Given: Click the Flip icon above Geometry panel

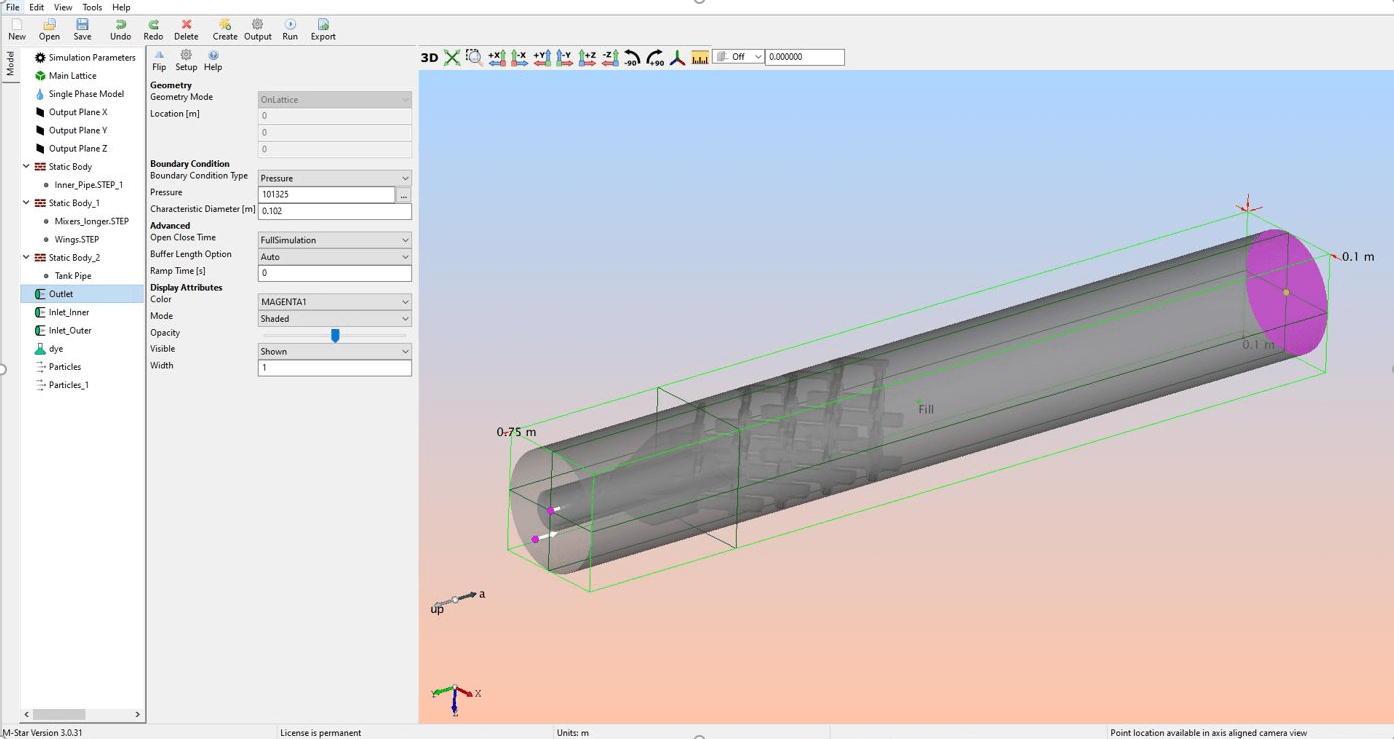Looking at the screenshot, I should coord(159,62).
